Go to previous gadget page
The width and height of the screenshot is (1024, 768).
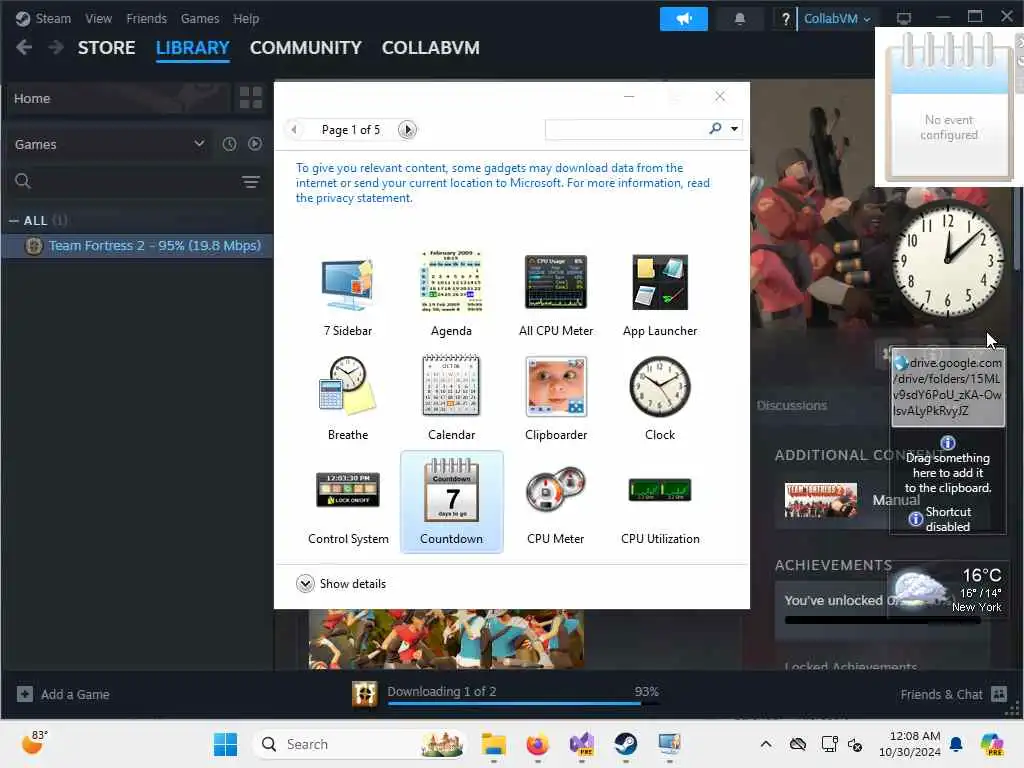[294, 129]
